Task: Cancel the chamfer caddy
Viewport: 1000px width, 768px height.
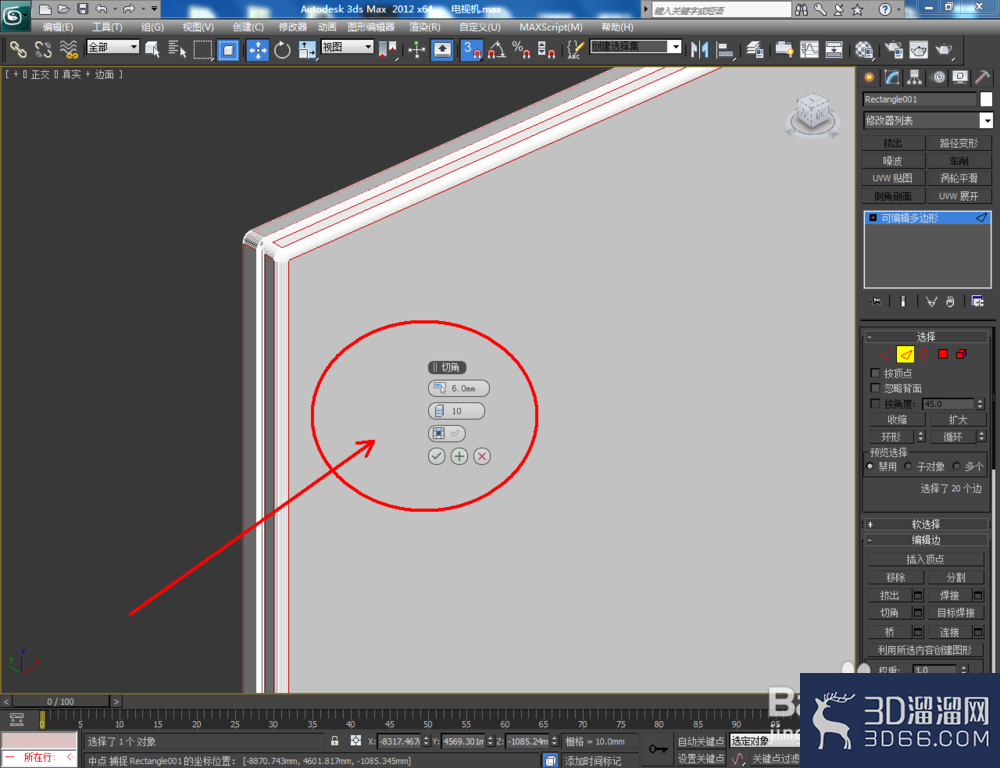Action: [x=482, y=456]
